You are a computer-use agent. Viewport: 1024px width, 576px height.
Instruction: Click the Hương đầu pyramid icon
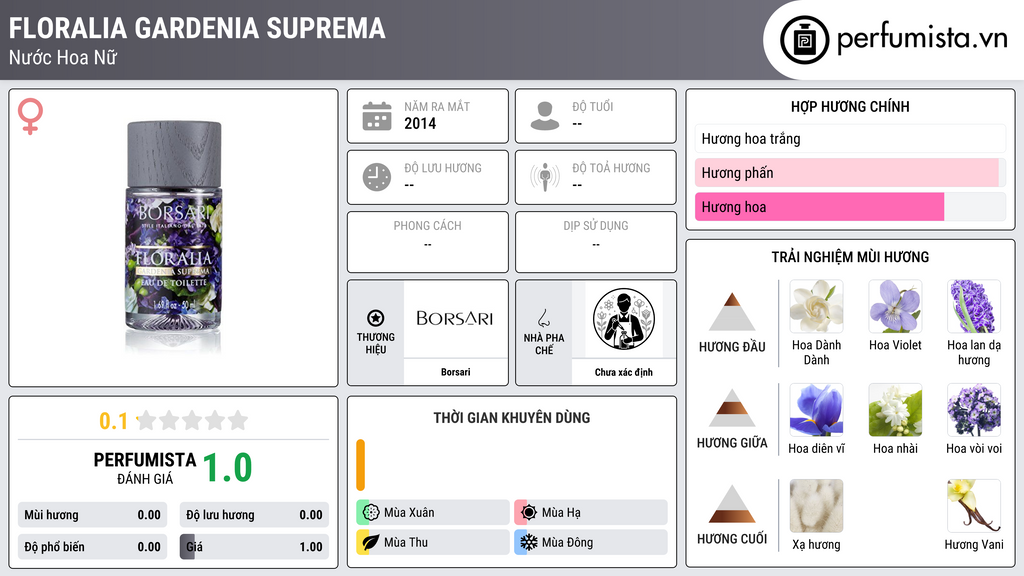732,312
